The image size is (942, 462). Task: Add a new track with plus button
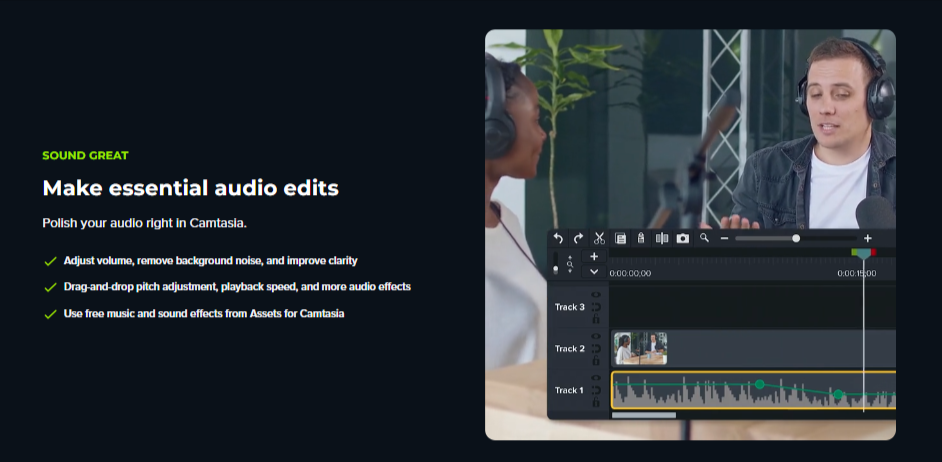click(x=594, y=257)
